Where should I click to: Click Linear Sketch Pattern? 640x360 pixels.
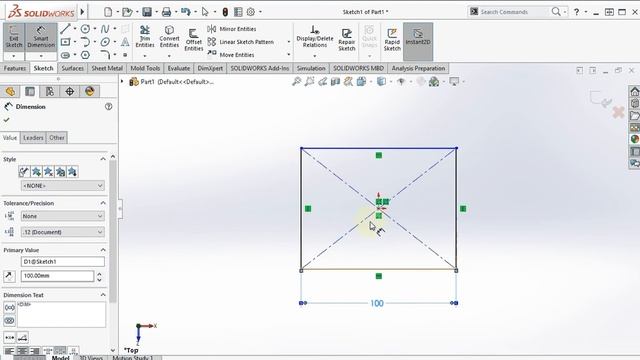point(240,42)
